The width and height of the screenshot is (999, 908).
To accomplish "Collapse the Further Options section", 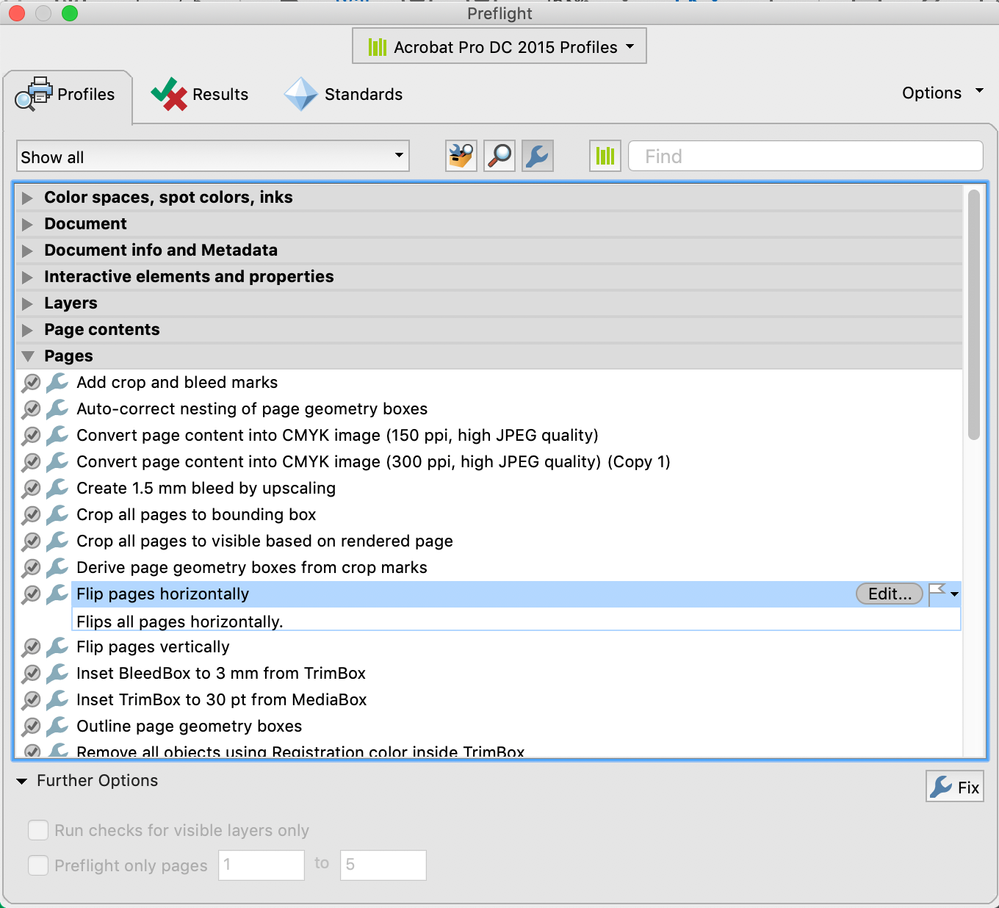I will (22, 781).
